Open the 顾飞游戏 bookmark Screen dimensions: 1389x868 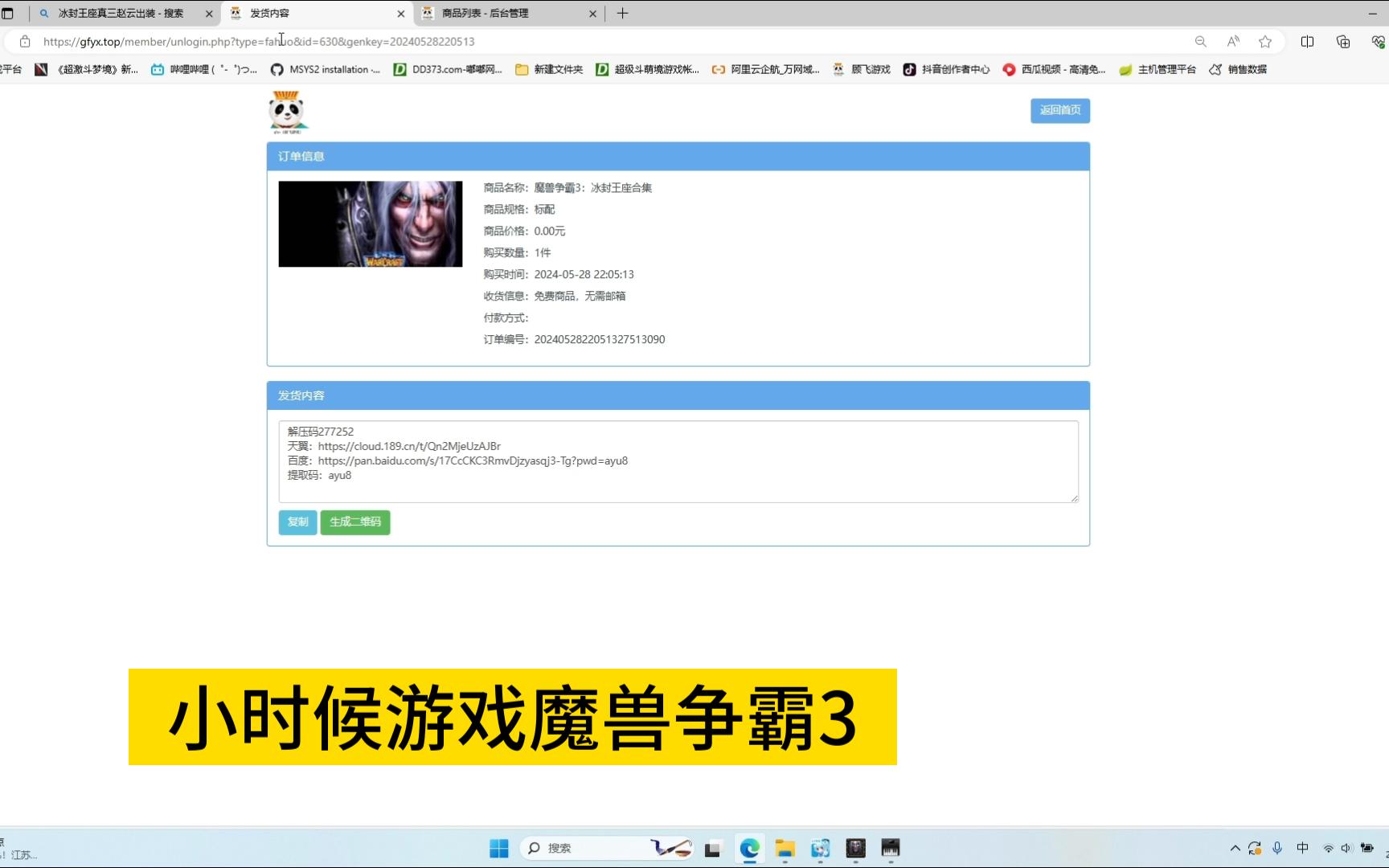tap(862, 70)
